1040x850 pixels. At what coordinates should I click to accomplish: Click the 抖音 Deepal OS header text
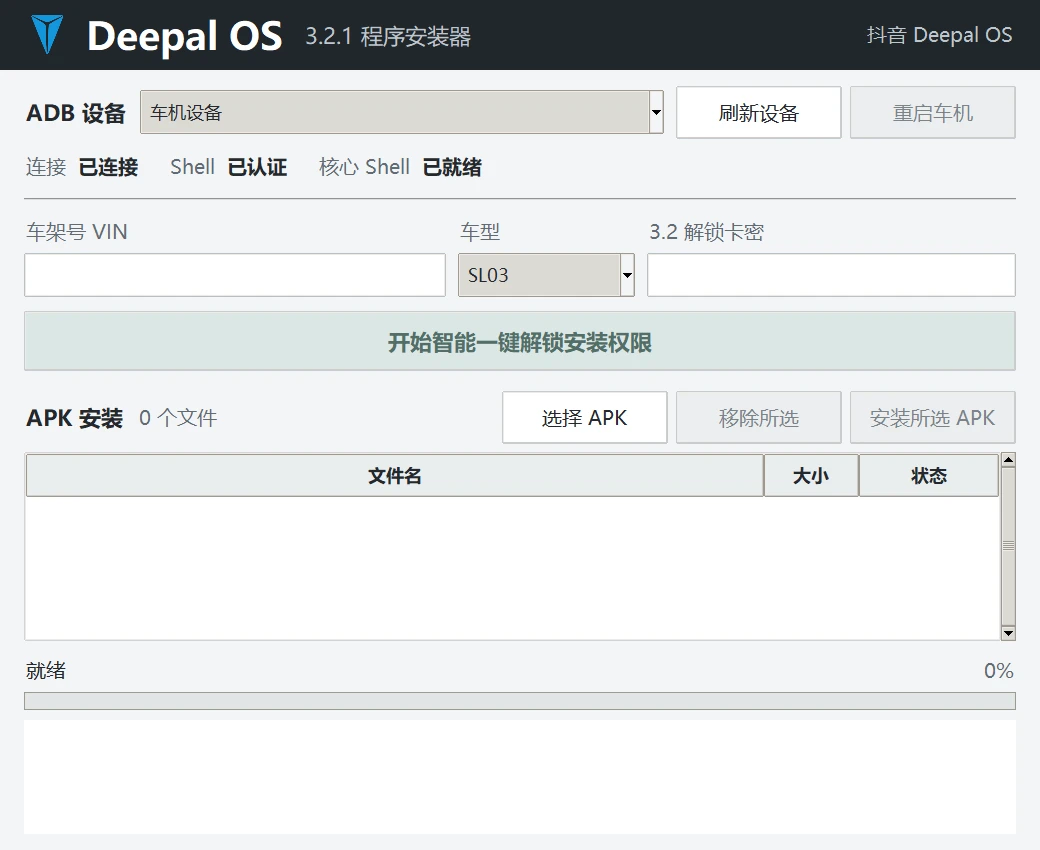[x=939, y=34]
